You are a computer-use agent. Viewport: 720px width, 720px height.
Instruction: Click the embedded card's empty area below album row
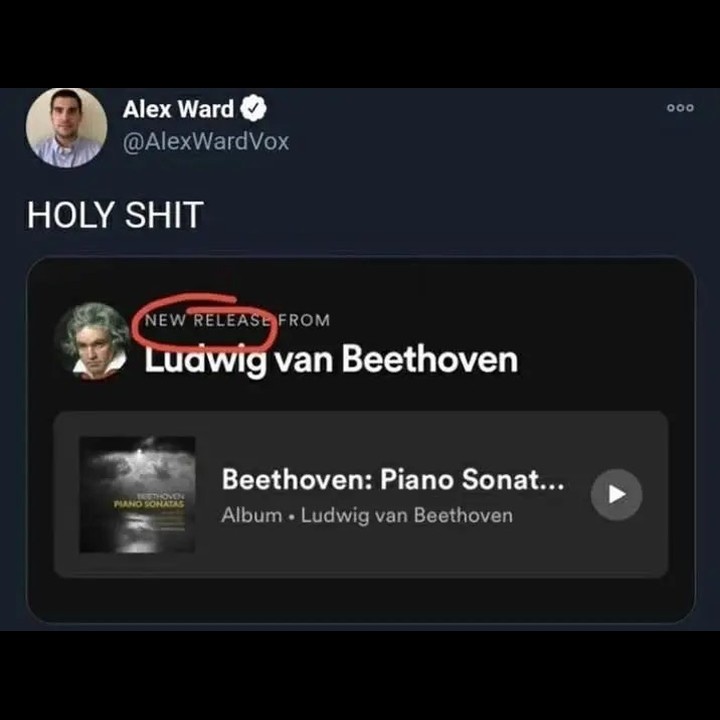[x=361, y=600]
